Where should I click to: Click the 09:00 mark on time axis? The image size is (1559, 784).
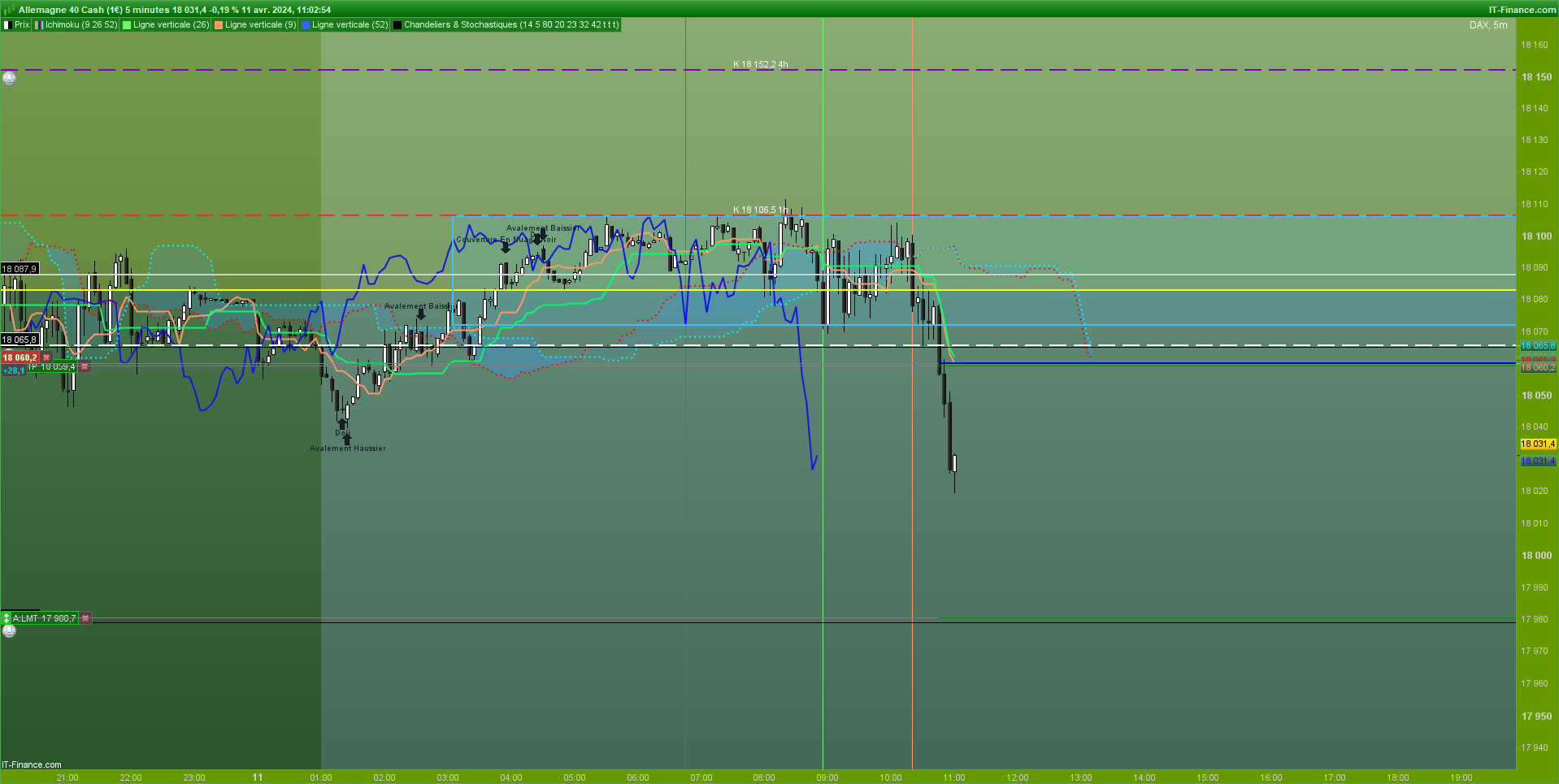point(827,778)
